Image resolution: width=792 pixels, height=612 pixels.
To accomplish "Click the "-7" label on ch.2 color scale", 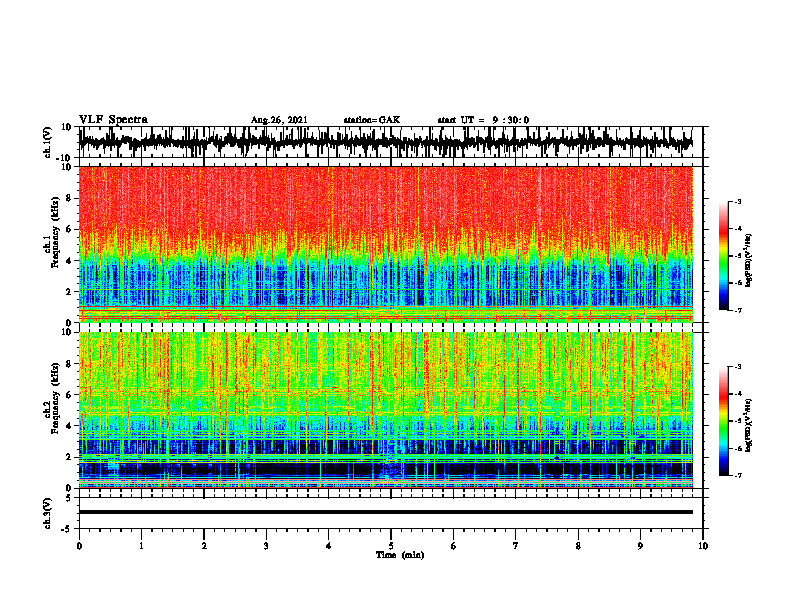I will 738,475.
